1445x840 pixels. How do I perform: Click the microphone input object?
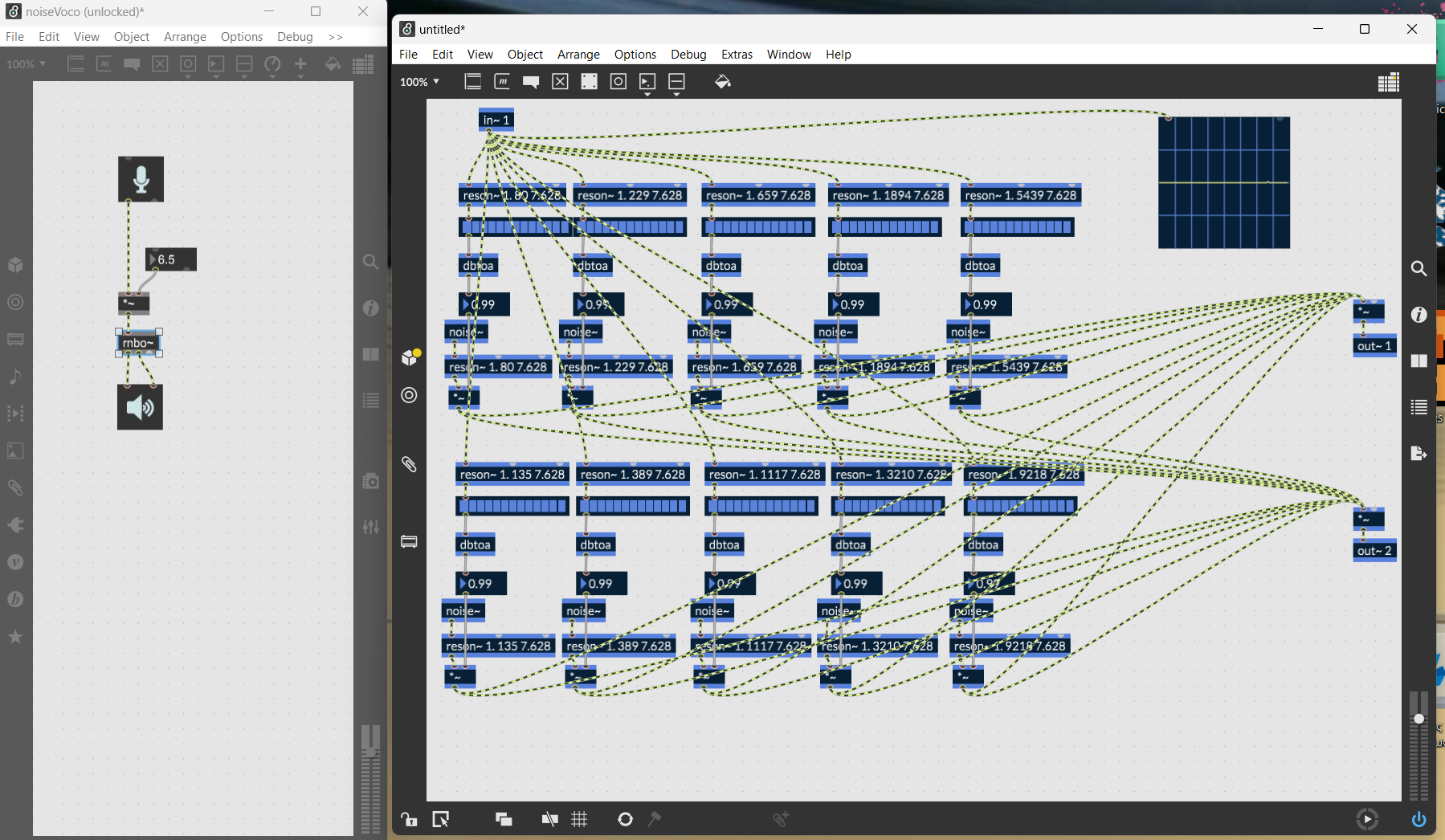click(141, 179)
